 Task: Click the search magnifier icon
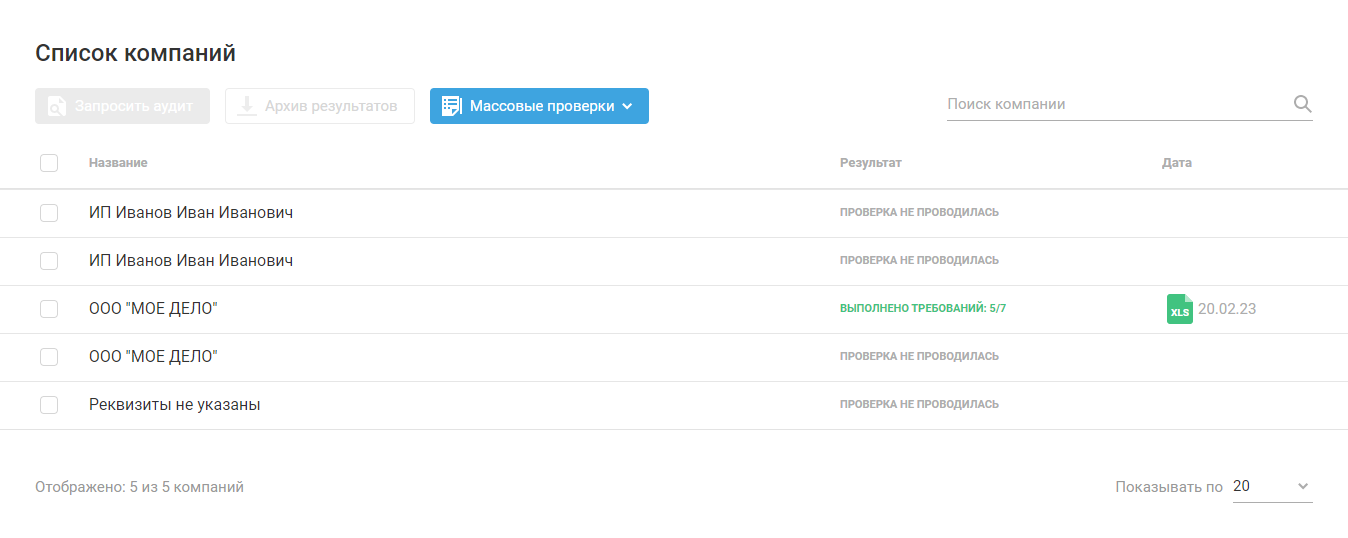click(1302, 104)
